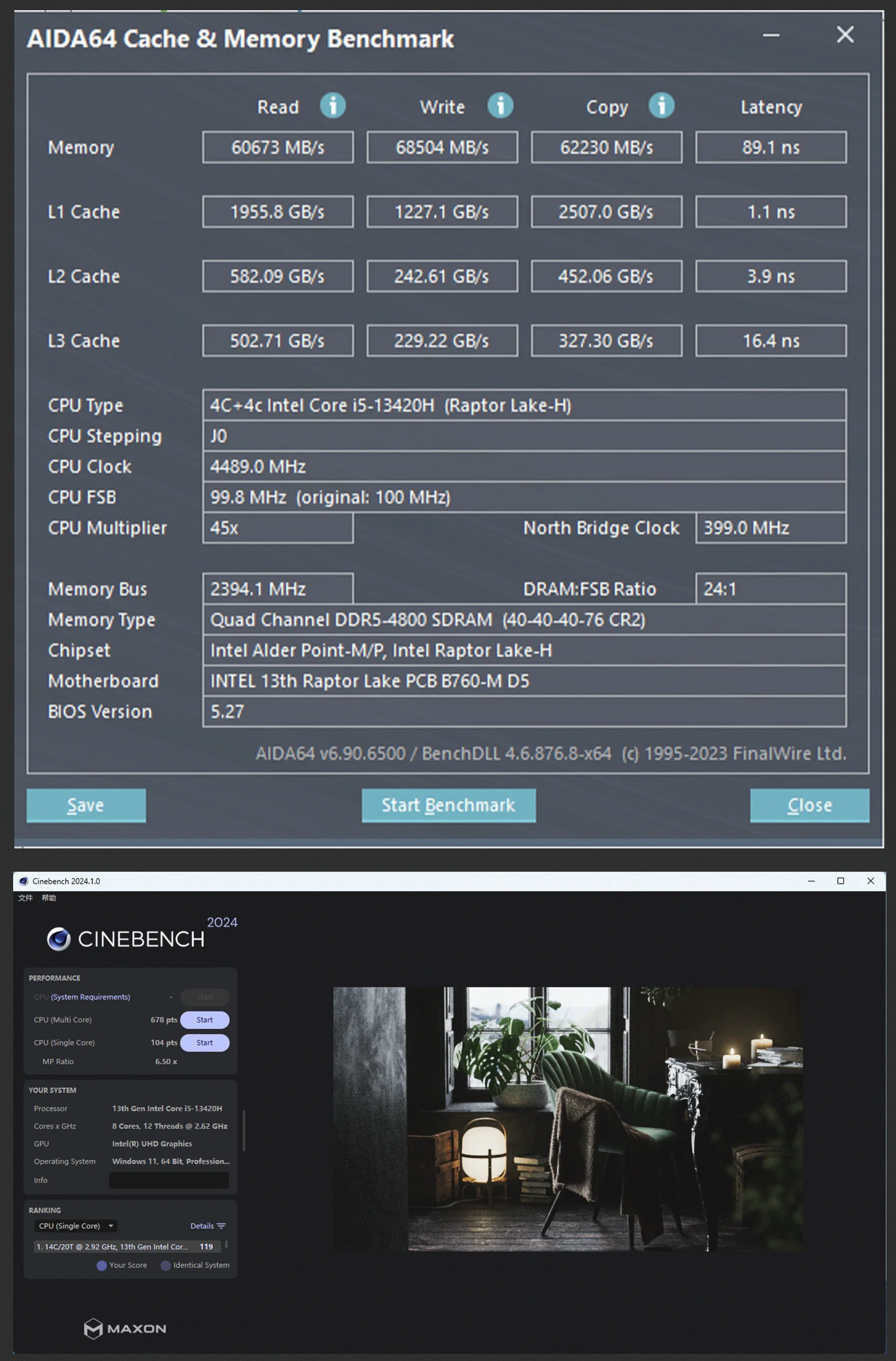Screen dimensions: 896x1361
Task: Open the System Requirements link
Action: click(90, 997)
